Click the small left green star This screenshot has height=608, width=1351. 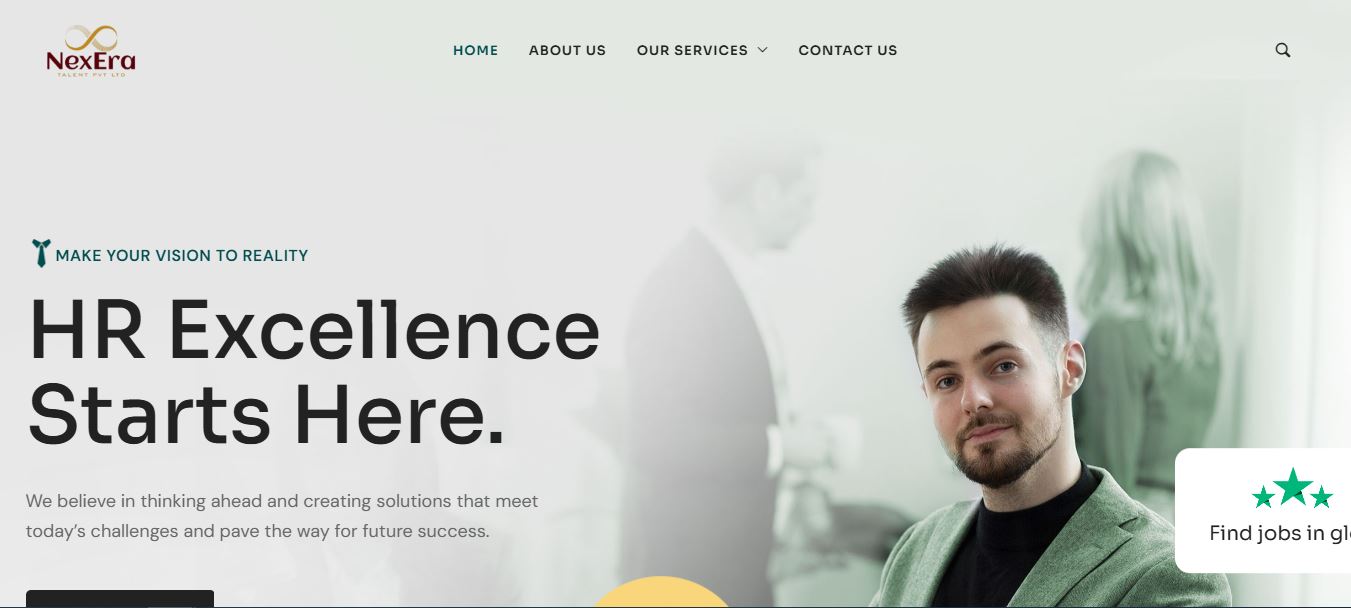[1263, 496]
